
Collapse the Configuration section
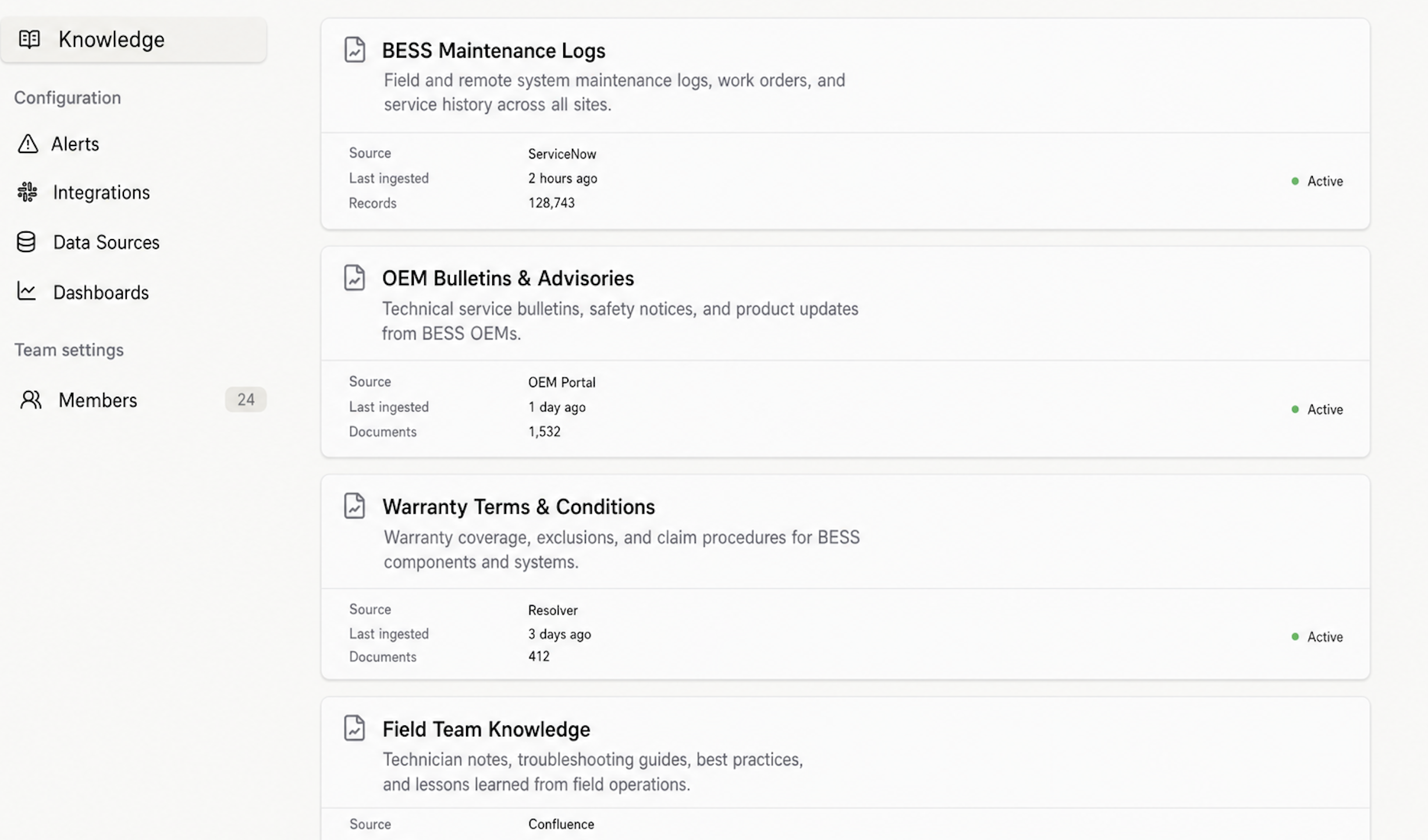[x=68, y=98]
